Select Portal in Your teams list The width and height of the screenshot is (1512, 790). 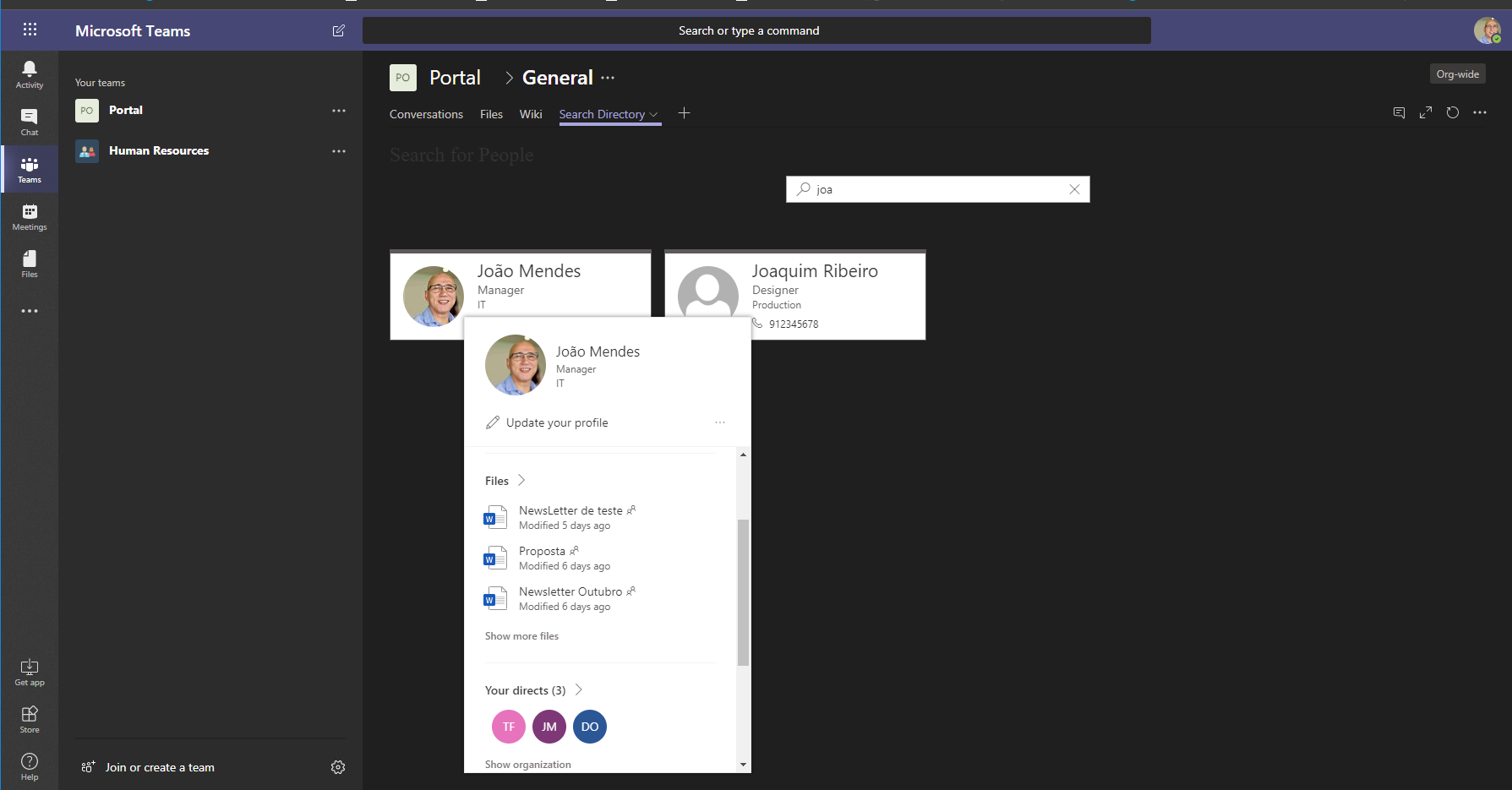click(x=126, y=110)
